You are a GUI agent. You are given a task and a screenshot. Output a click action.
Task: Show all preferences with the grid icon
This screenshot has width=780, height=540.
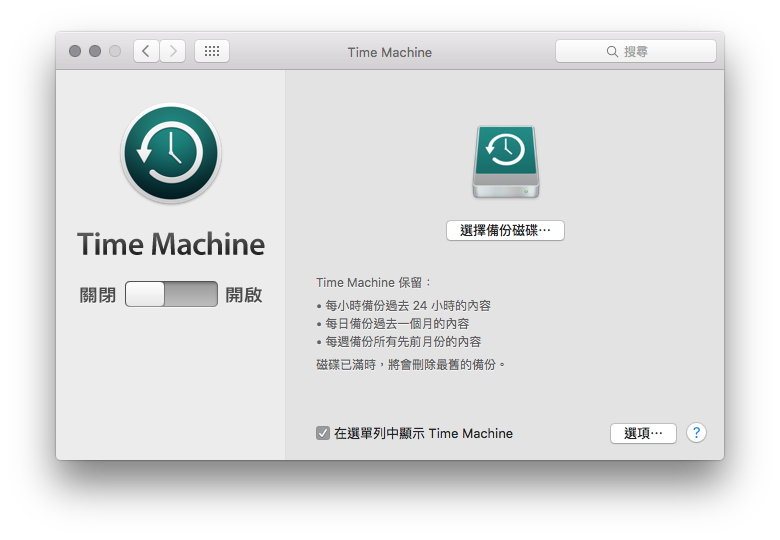pyautogui.click(x=212, y=51)
